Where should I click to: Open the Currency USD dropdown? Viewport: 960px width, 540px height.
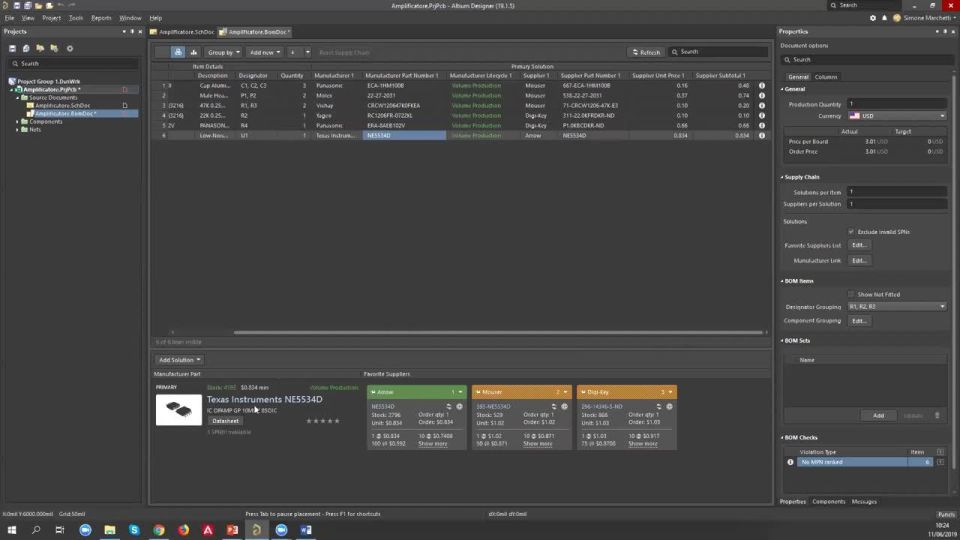pos(897,116)
